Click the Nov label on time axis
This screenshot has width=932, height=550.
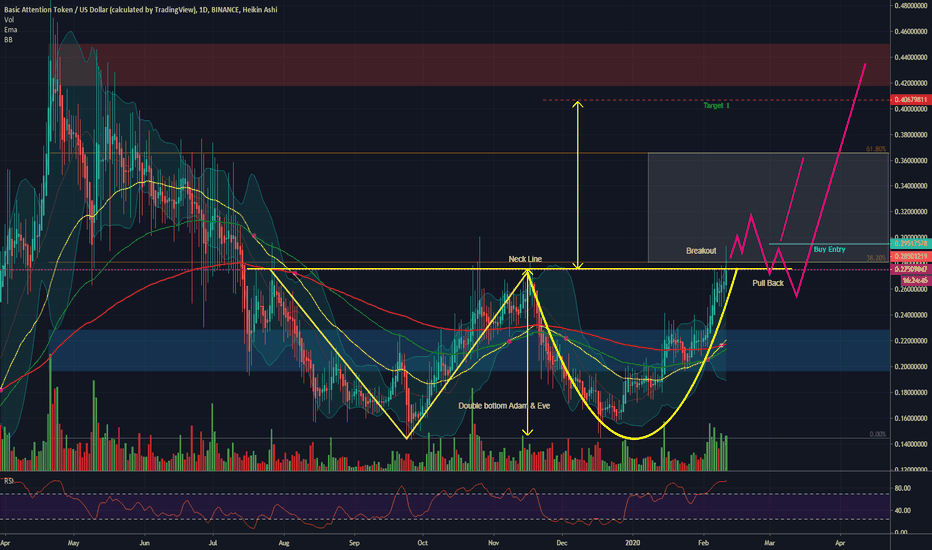point(494,543)
